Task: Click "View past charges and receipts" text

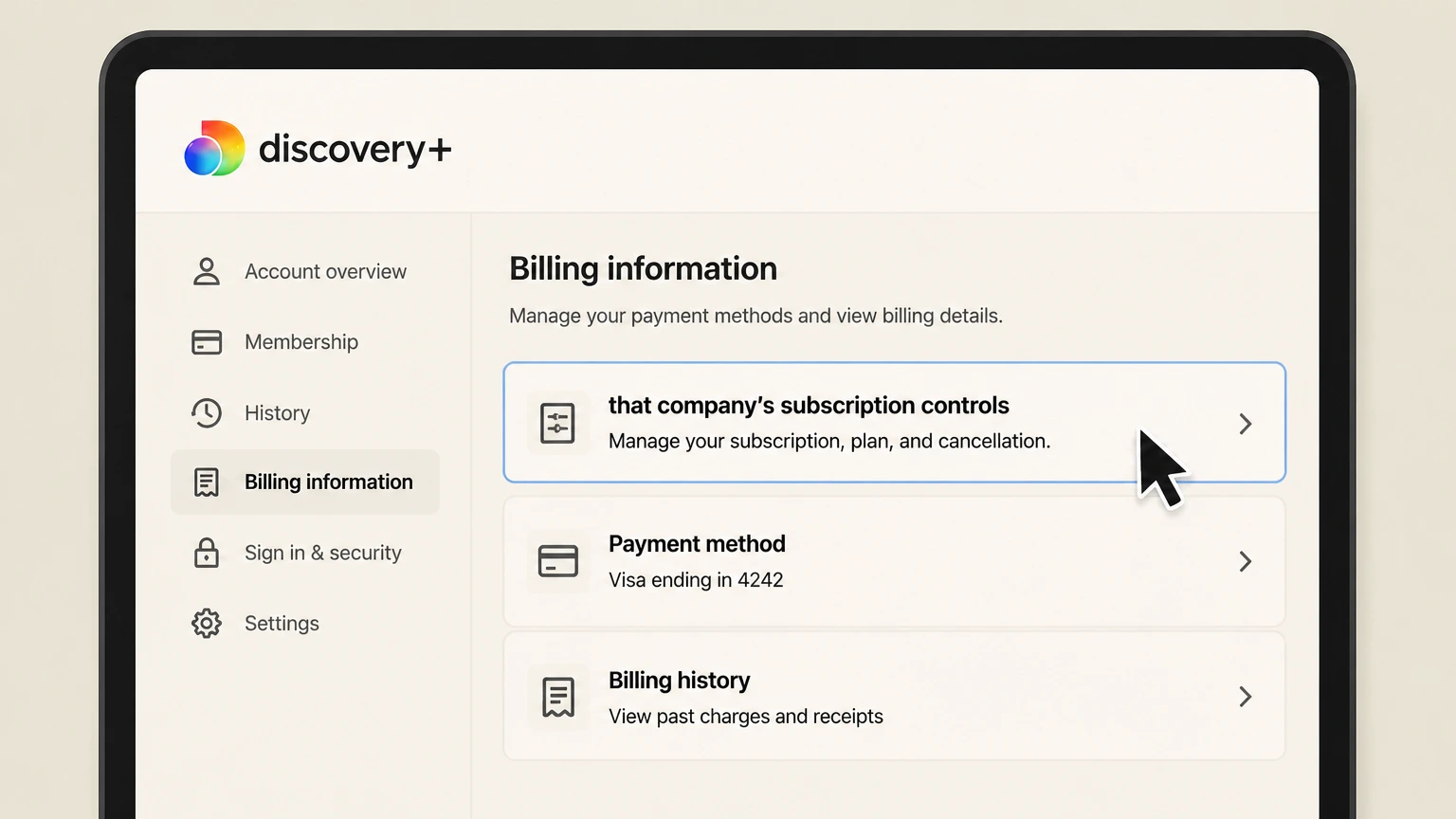Action: coord(746,717)
